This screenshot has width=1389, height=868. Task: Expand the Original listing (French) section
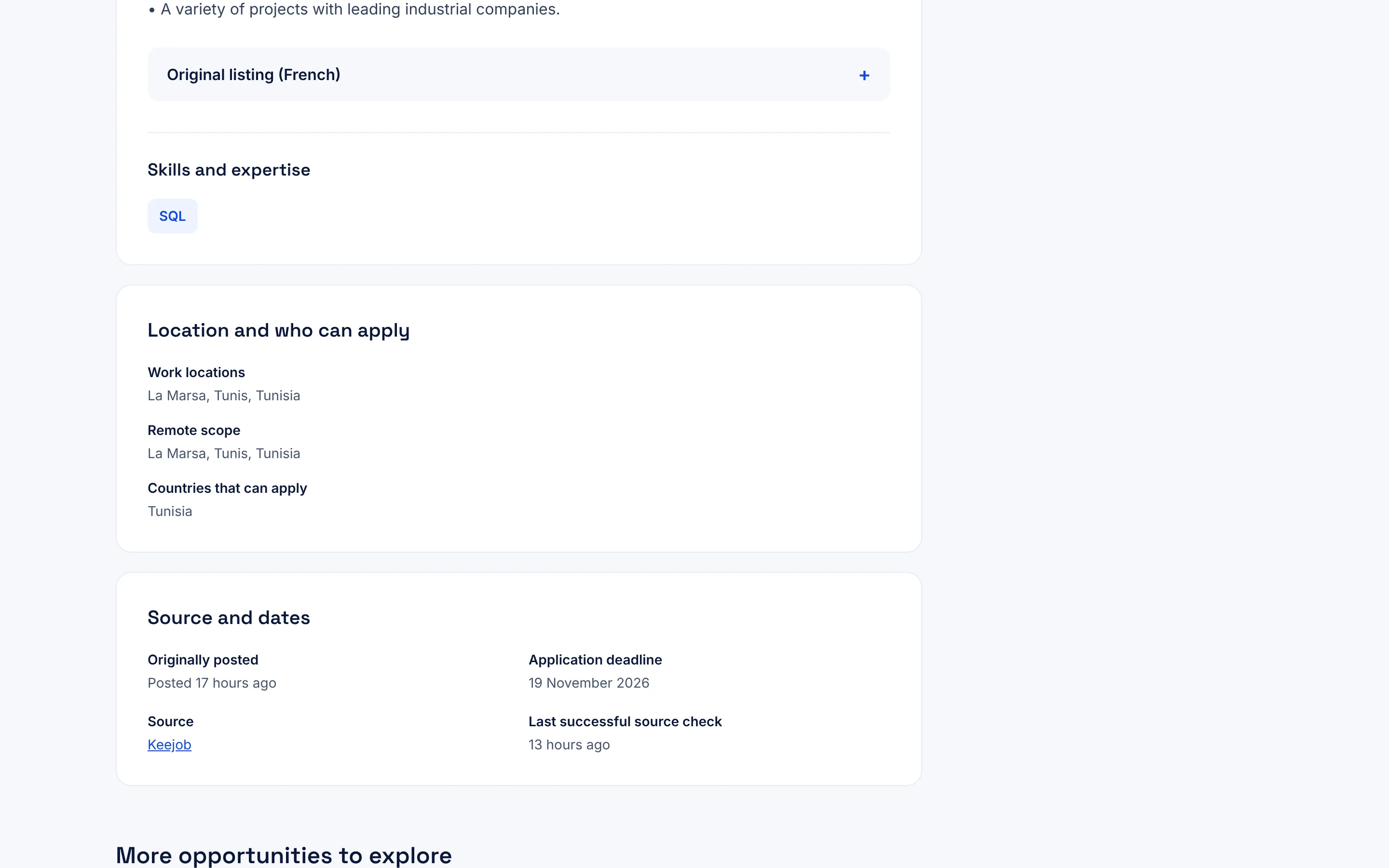[x=518, y=75]
